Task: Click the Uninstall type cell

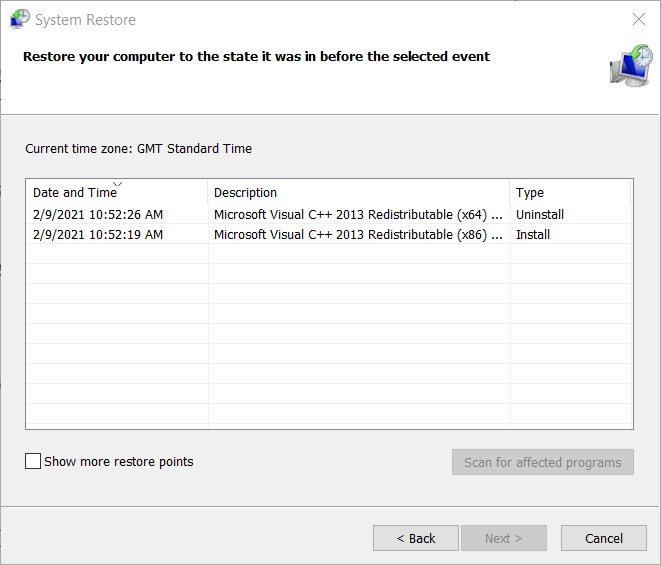Action: point(540,215)
